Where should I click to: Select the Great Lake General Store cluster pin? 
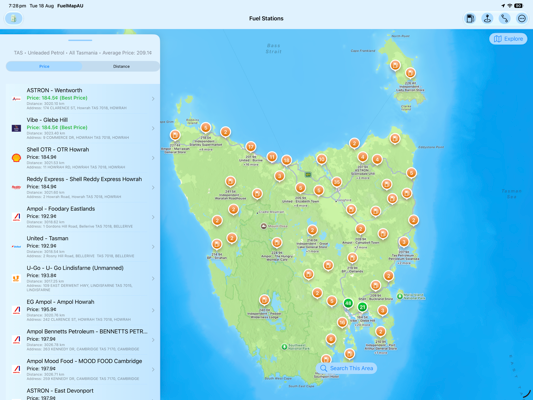312,230
